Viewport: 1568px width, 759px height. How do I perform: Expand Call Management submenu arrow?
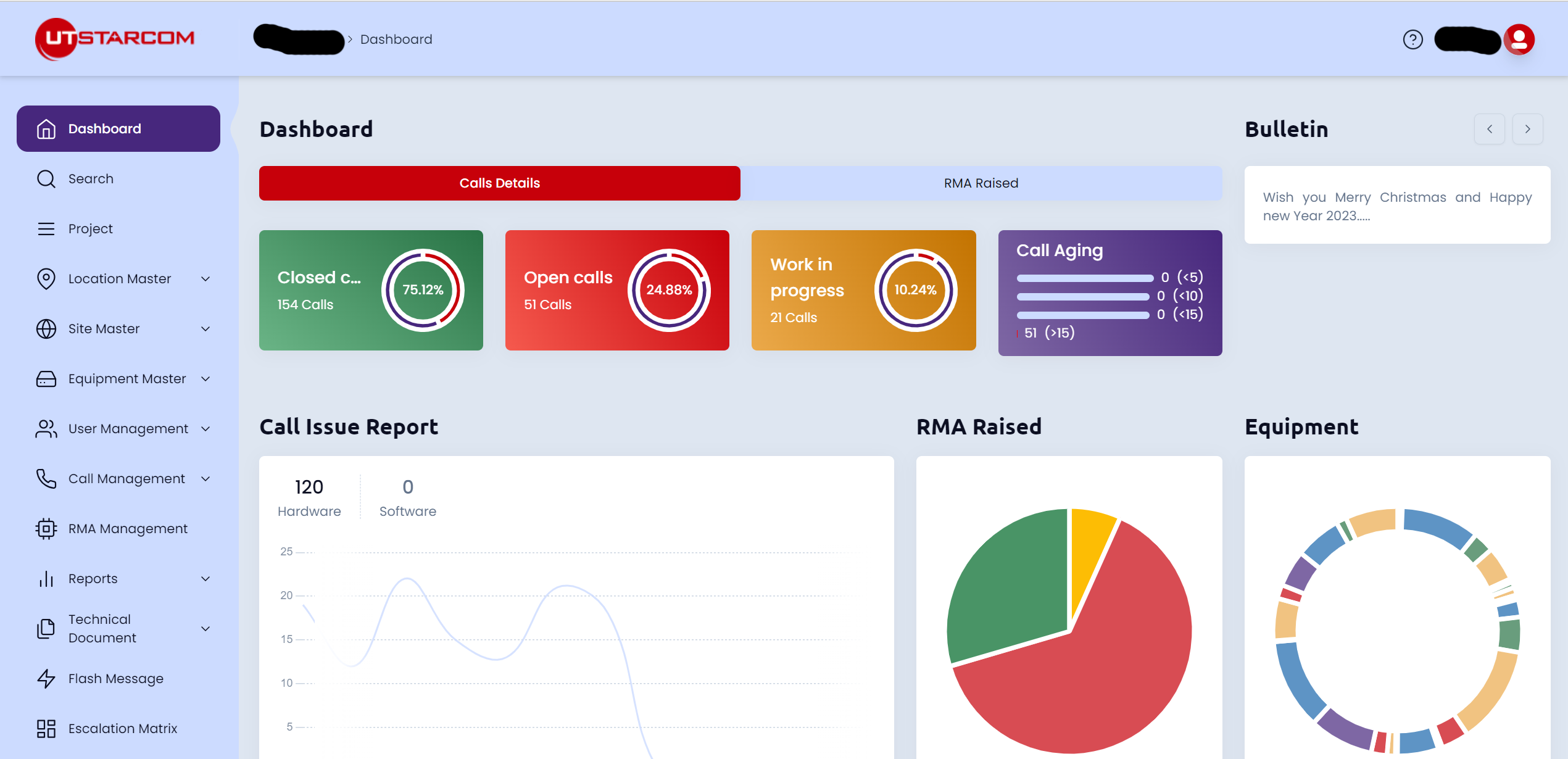205,479
